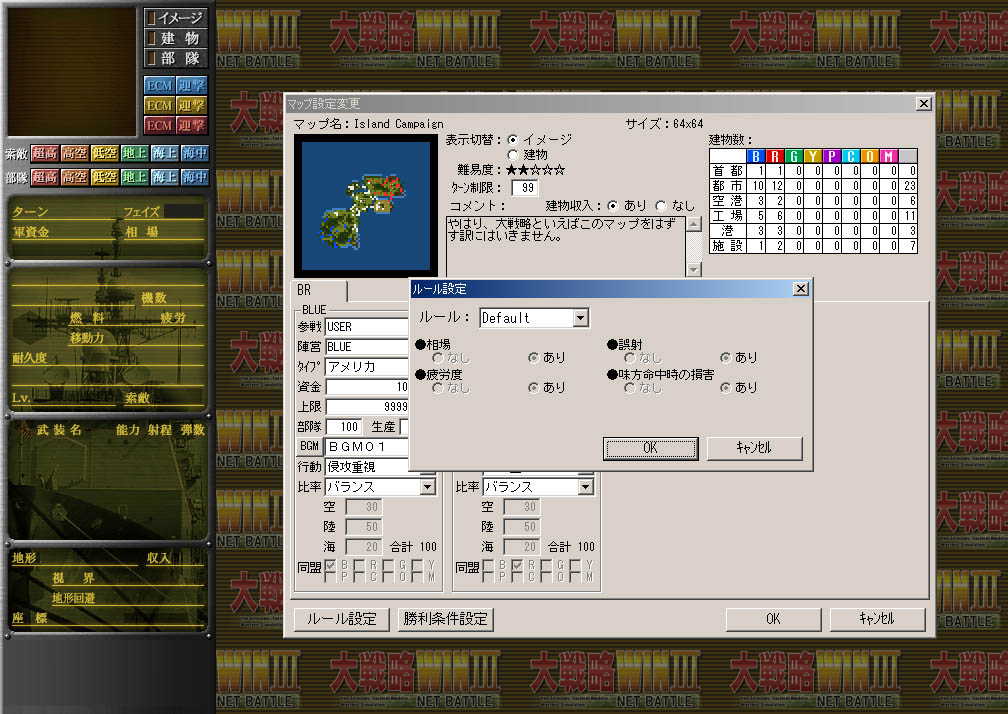The width and height of the screenshot is (1008, 714).
Task: Click OK in マップ設定変更 dialog
Action: click(x=773, y=619)
